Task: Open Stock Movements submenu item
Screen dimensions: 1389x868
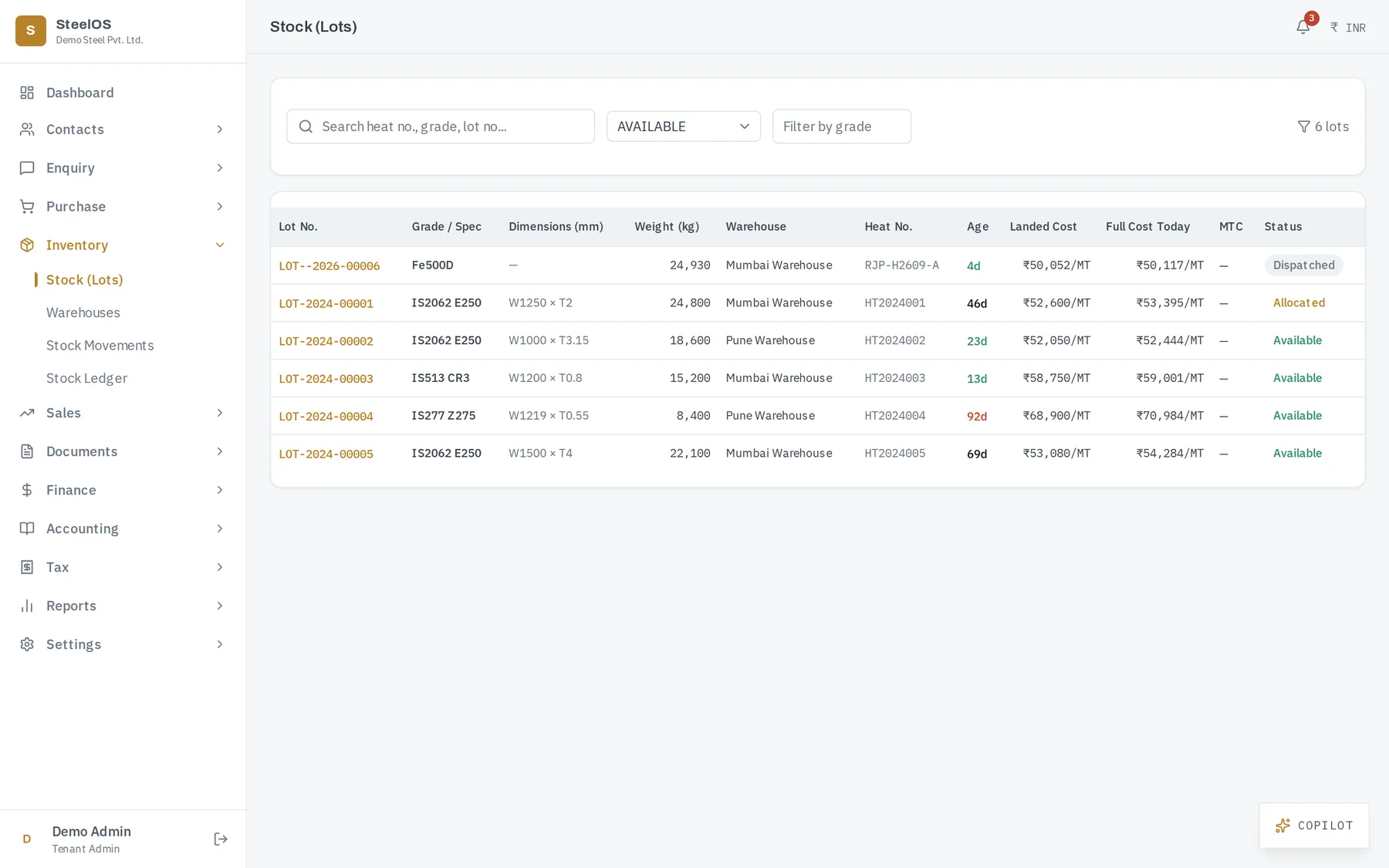Action: (100, 345)
